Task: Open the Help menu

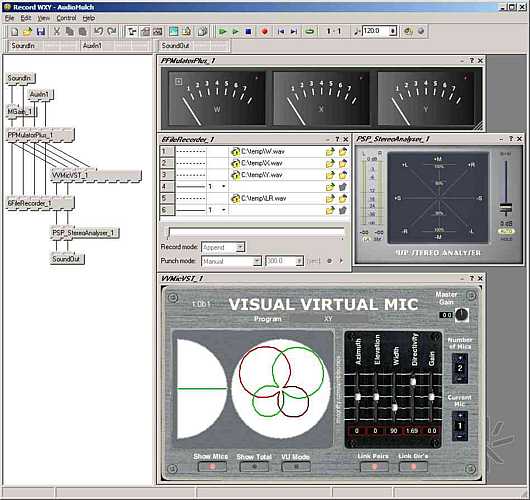Action: (89, 18)
